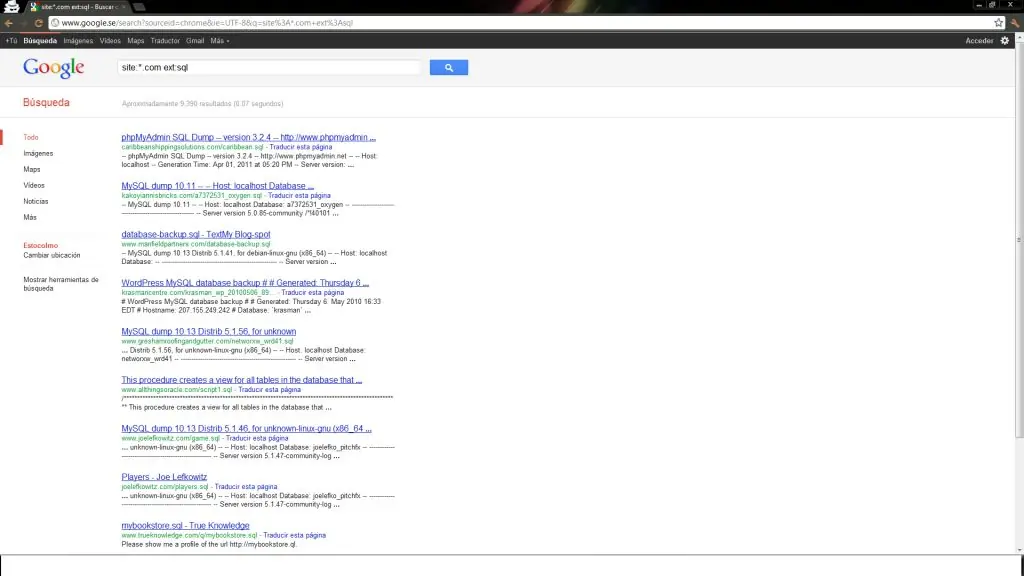Open phpMyAdmin SQL Dump result
Image resolution: width=1024 pixels, height=576 pixels.
[x=248, y=137]
